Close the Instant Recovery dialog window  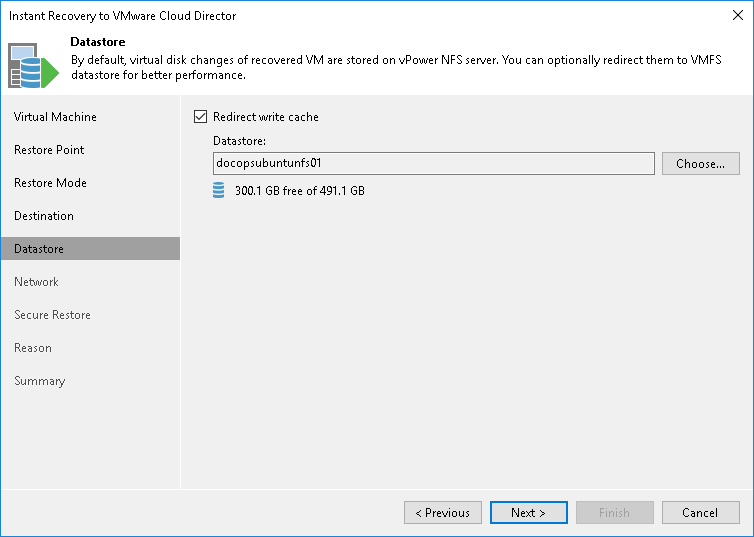click(x=738, y=15)
